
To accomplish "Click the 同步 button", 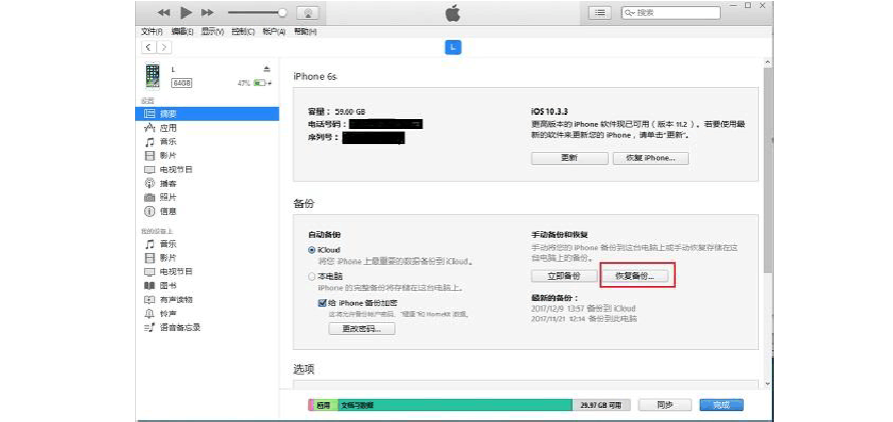I will point(665,405).
